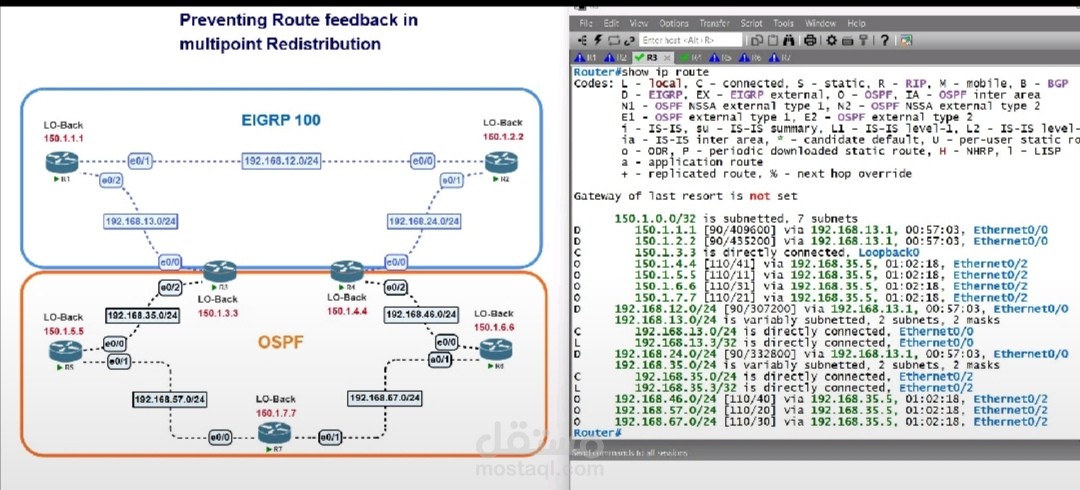The image size is (1080, 490).
Task: Click the 192.168.13.0/24 network label in diagram
Action: tap(143, 221)
